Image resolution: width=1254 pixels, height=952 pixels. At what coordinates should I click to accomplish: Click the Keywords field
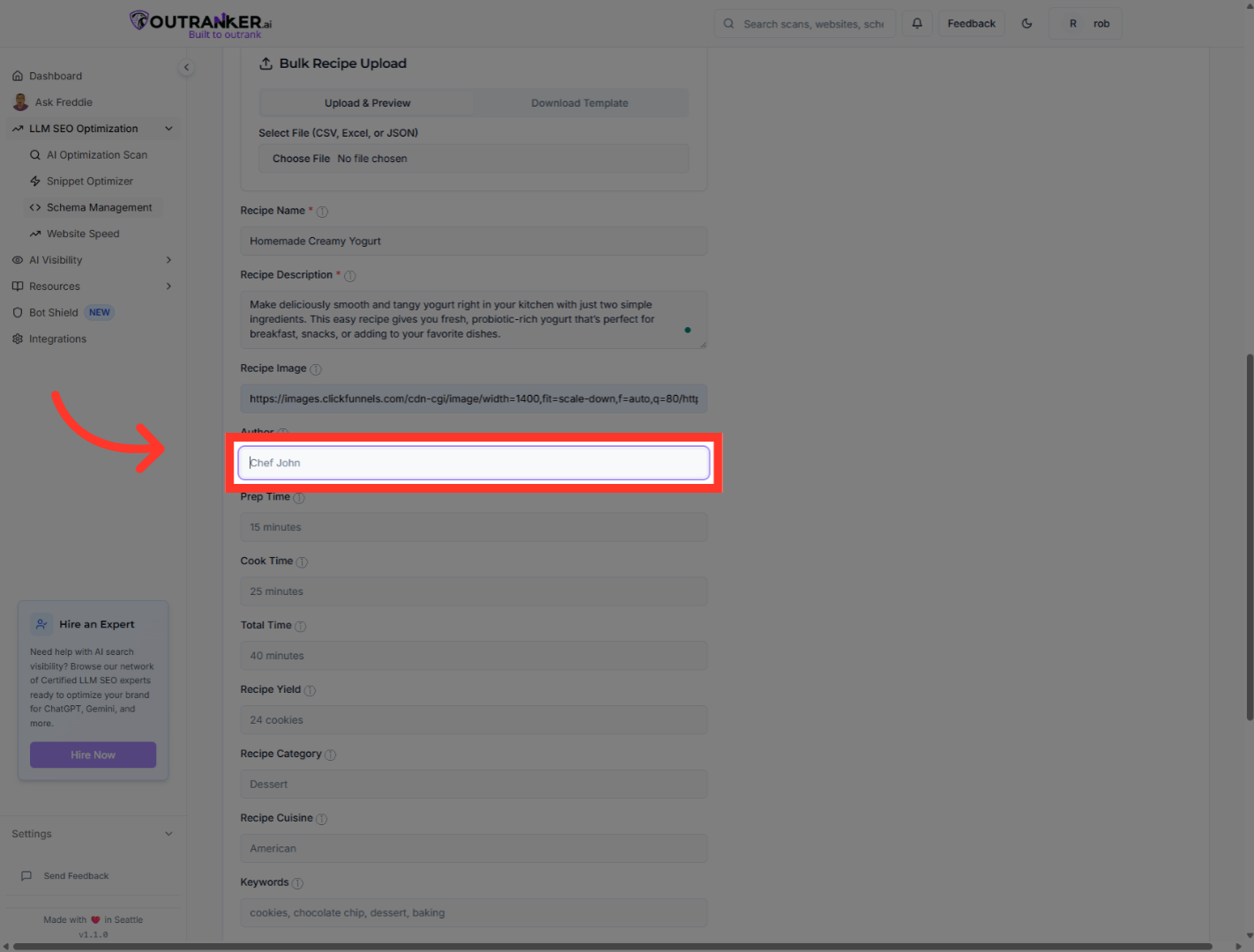(x=474, y=913)
